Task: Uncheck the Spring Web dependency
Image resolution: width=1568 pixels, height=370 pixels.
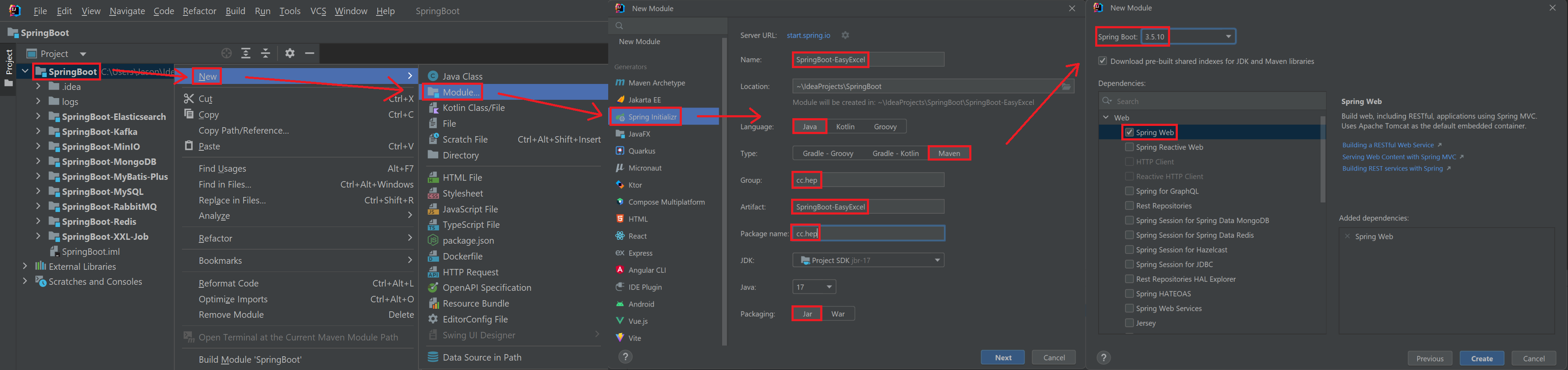Action: (1129, 133)
